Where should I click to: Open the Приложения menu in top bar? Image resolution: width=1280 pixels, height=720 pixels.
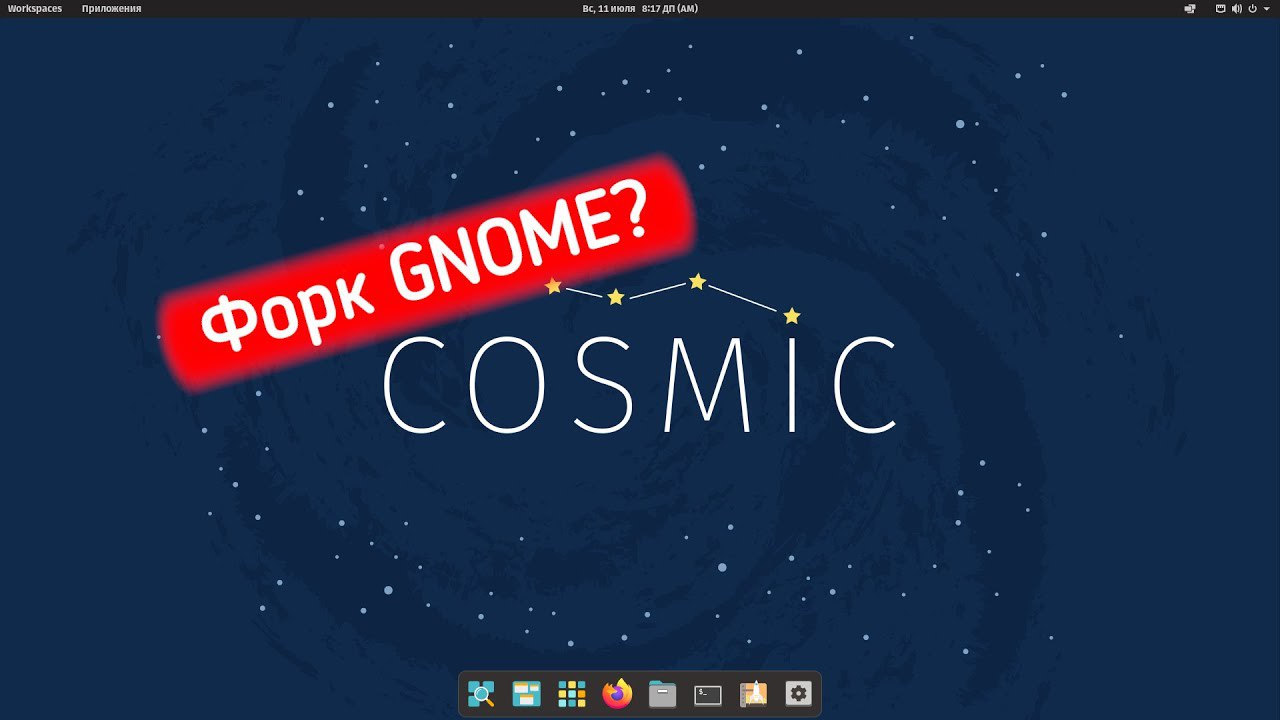[111, 9]
